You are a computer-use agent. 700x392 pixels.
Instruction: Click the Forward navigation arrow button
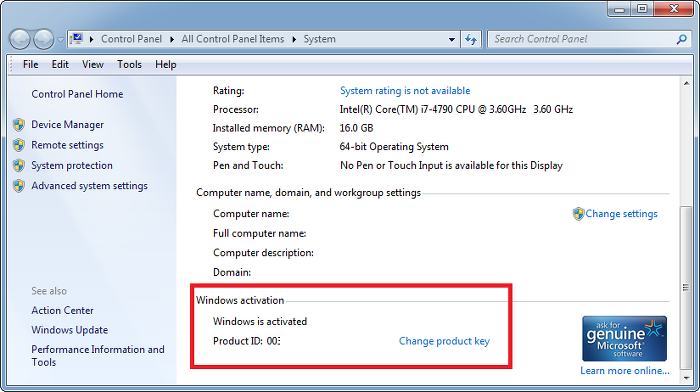tap(43, 39)
